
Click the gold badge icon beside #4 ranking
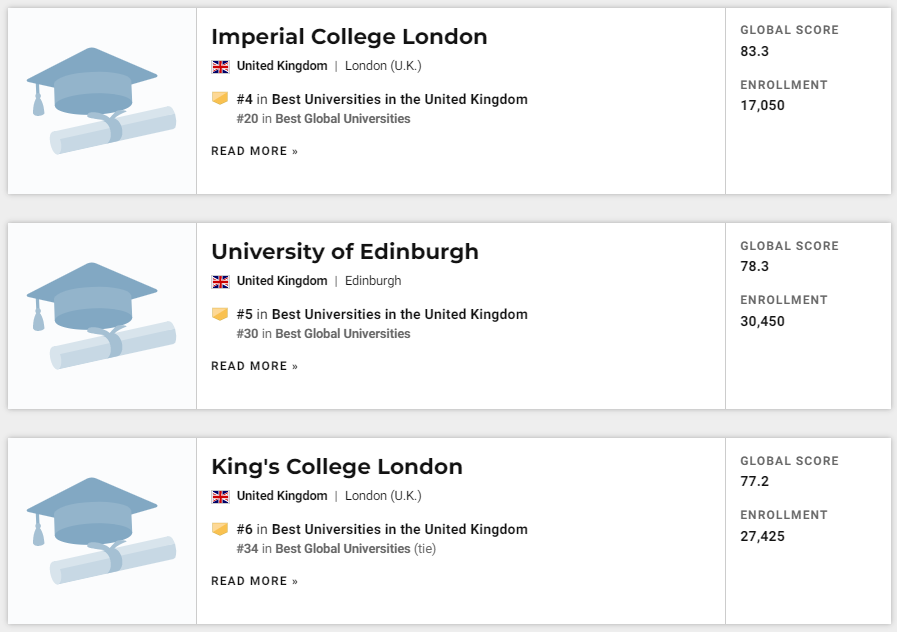[220, 99]
